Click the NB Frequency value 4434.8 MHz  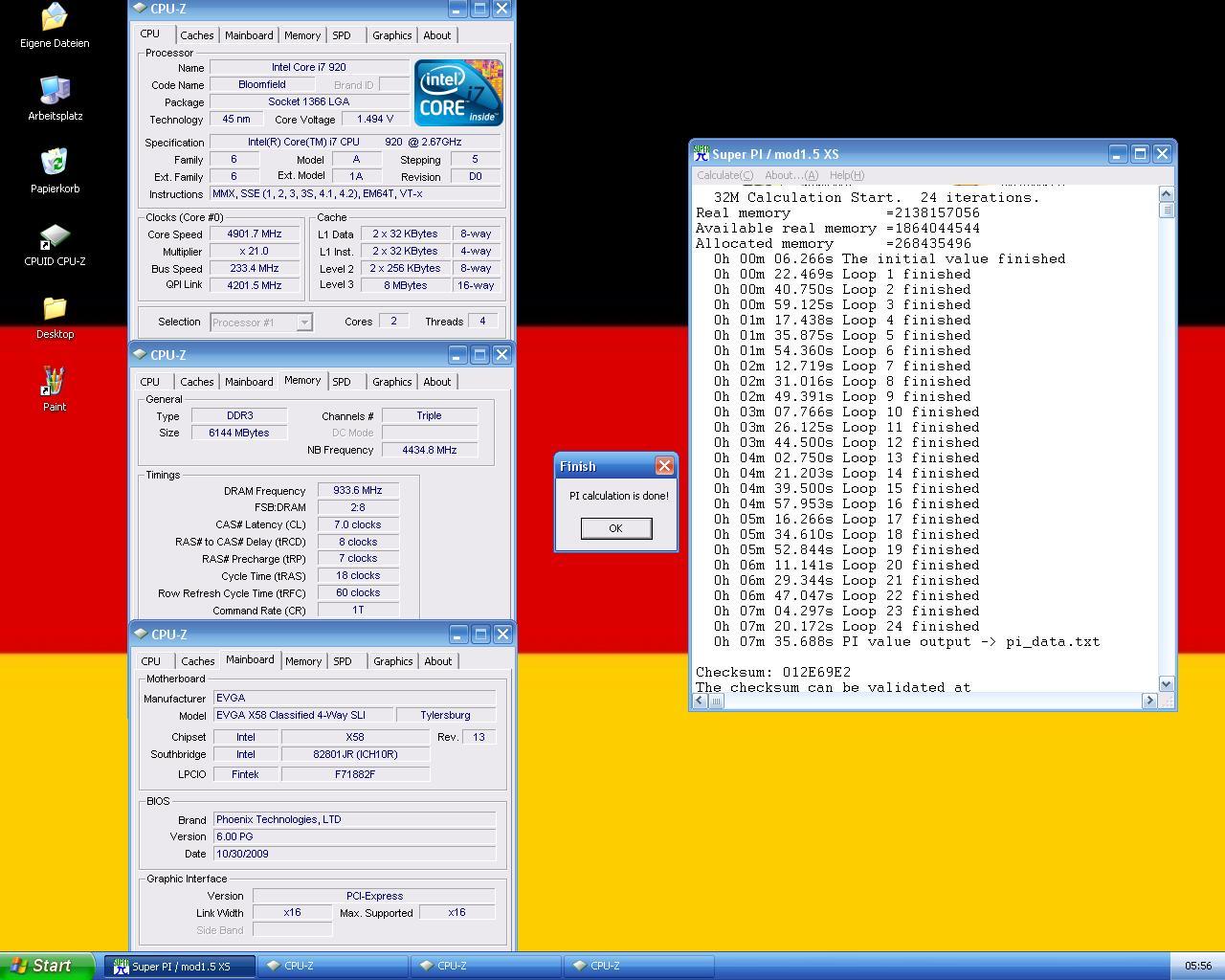coord(430,451)
